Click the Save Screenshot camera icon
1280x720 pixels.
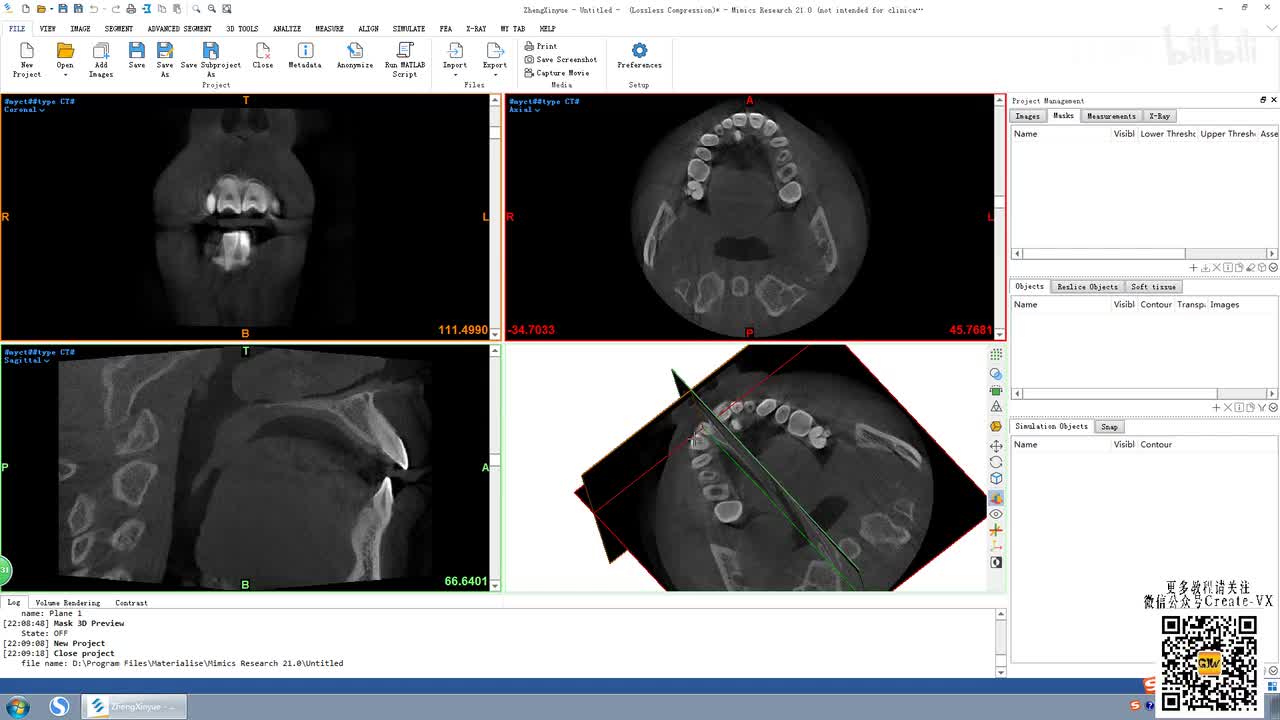530,59
